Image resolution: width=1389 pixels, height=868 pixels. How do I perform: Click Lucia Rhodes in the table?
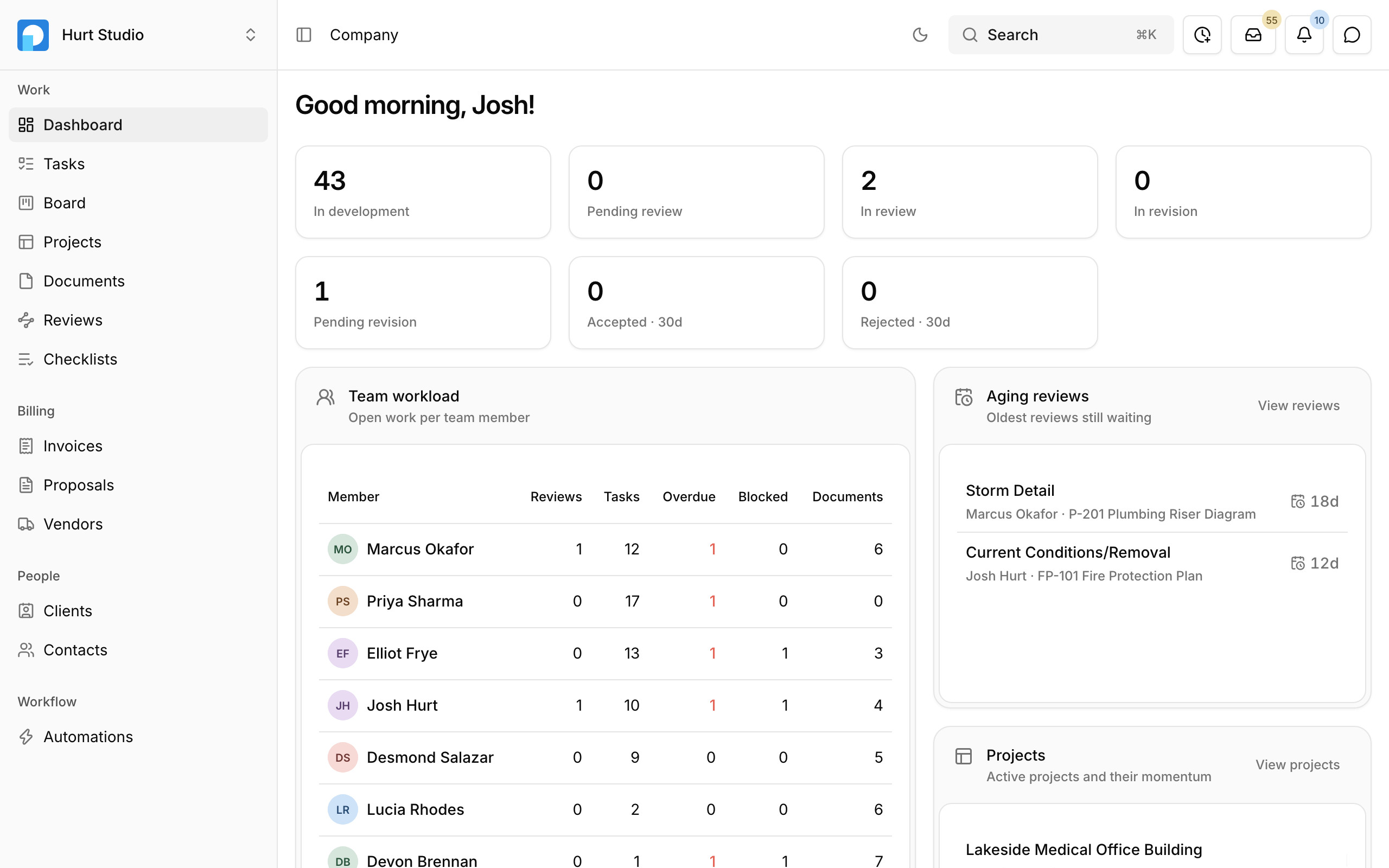click(x=415, y=809)
